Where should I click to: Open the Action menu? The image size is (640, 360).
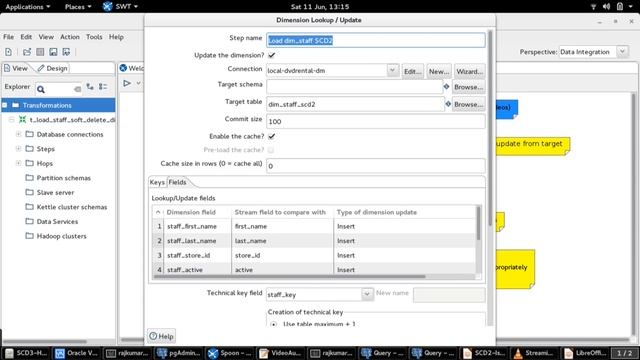pyautogui.click(x=70, y=37)
